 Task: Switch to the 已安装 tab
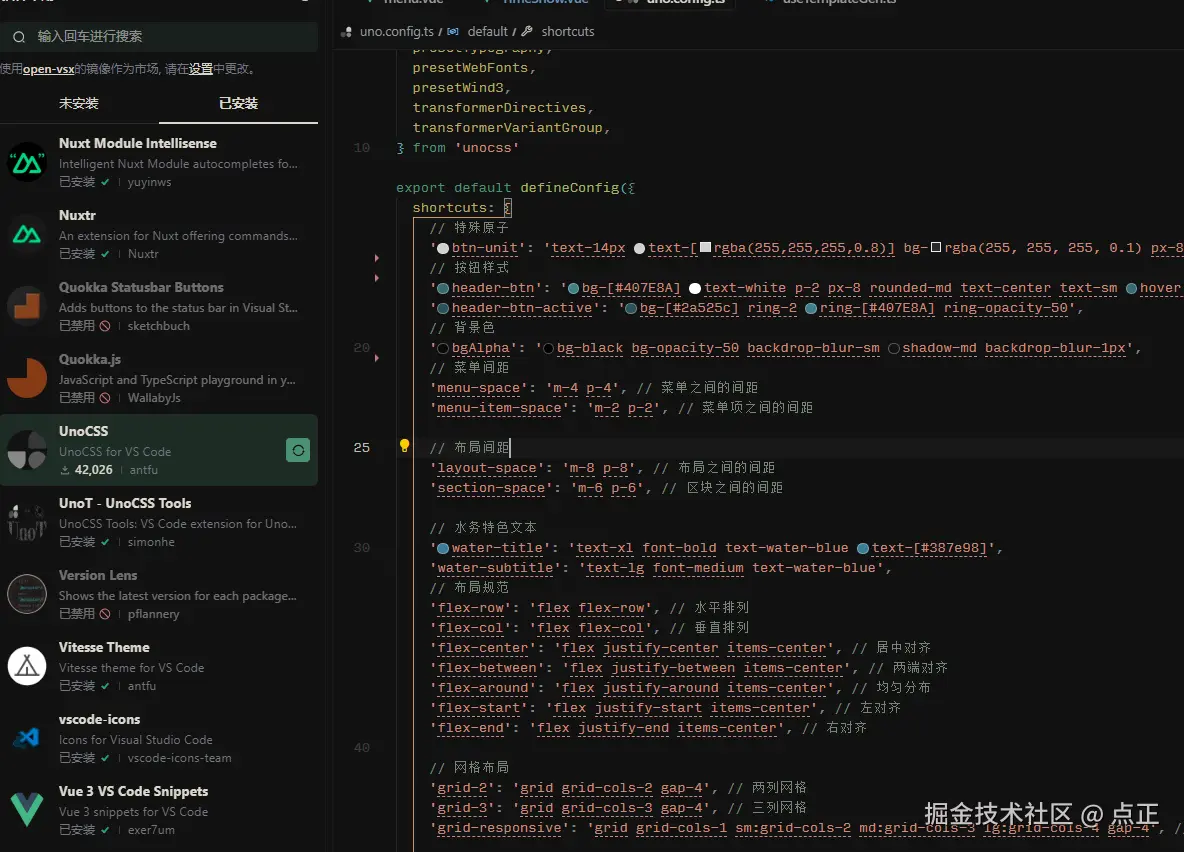click(x=238, y=103)
